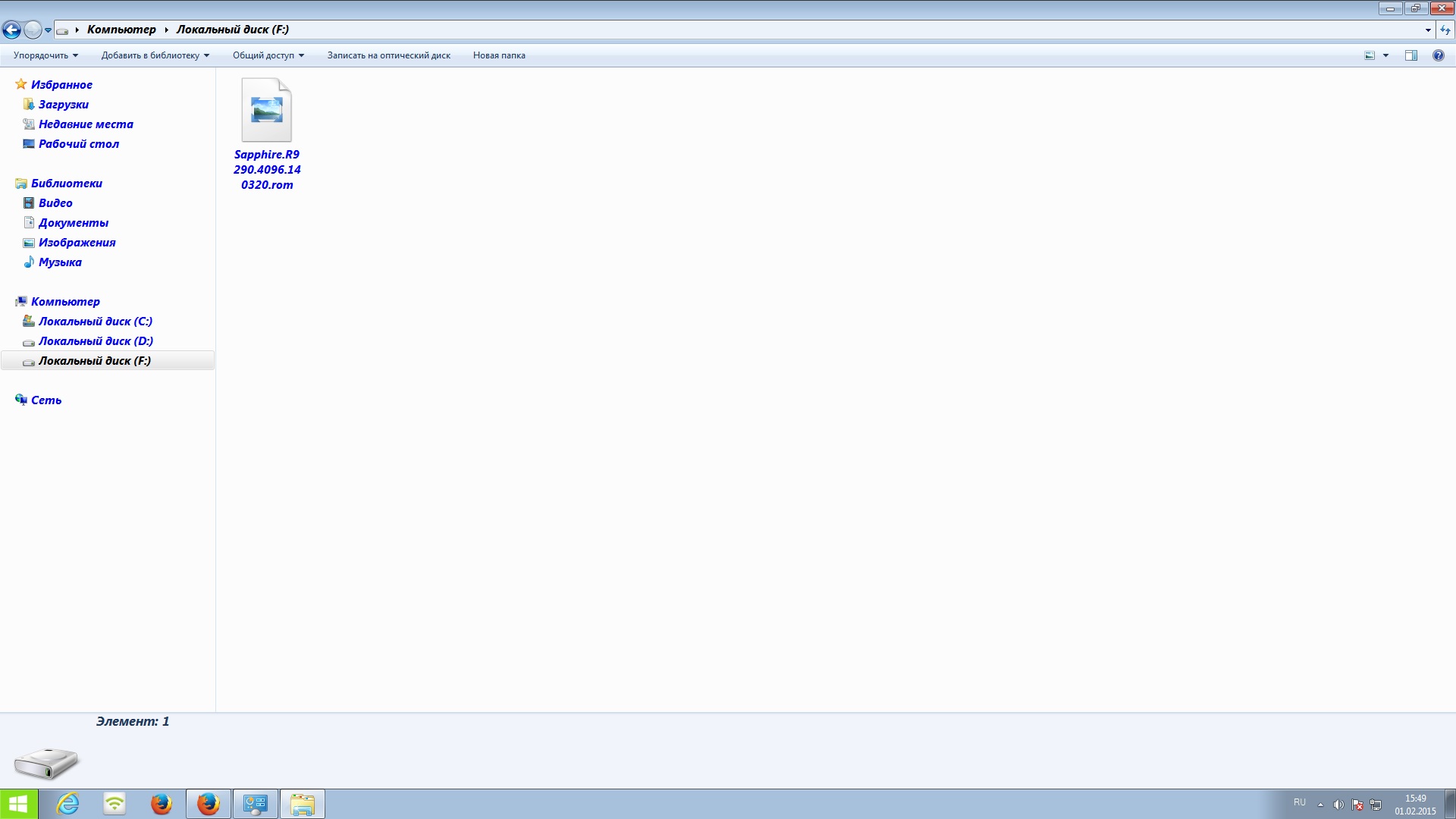Click the change view icon
Image resolution: width=1456 pixels, height=819 pixels.
coord(1370,55)
